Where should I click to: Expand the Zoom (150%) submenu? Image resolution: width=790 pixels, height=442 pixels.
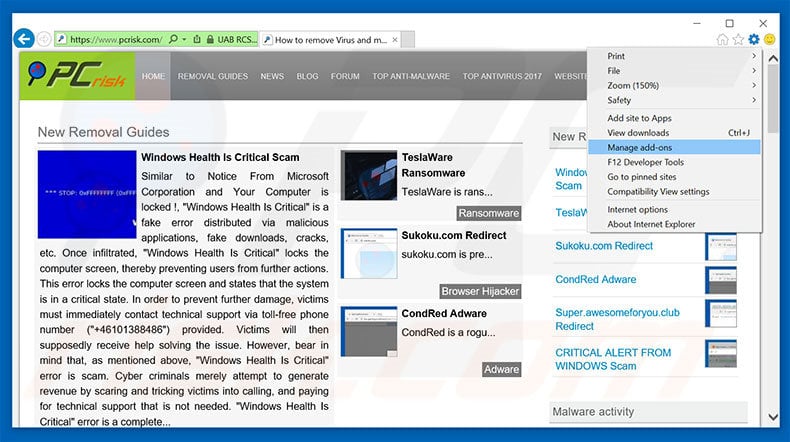[x=674, y=85]
